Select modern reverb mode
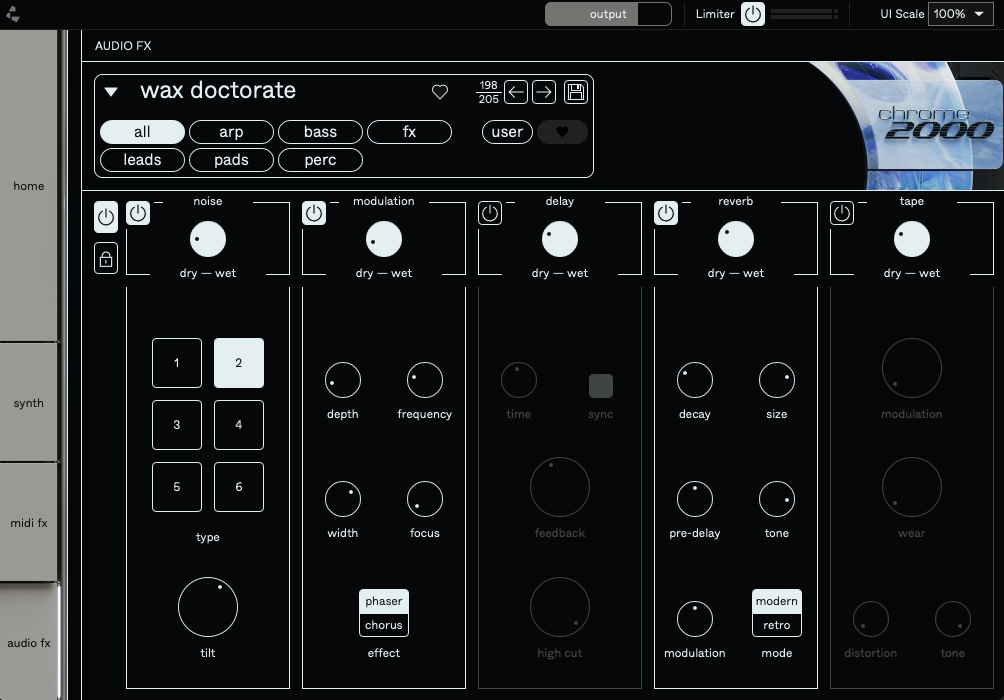Viewport: 1004px width, 700px height. [x=777, y=601]
